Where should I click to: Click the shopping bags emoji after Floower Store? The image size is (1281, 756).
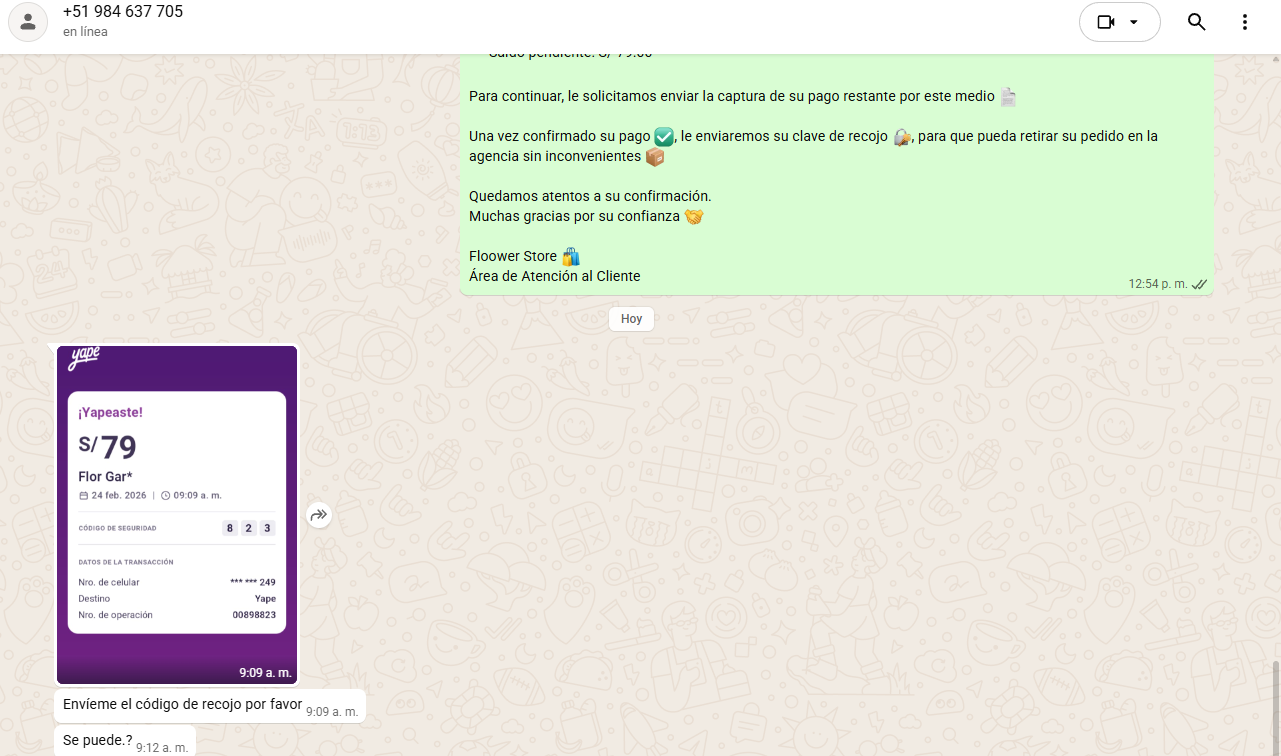point(571,256)
